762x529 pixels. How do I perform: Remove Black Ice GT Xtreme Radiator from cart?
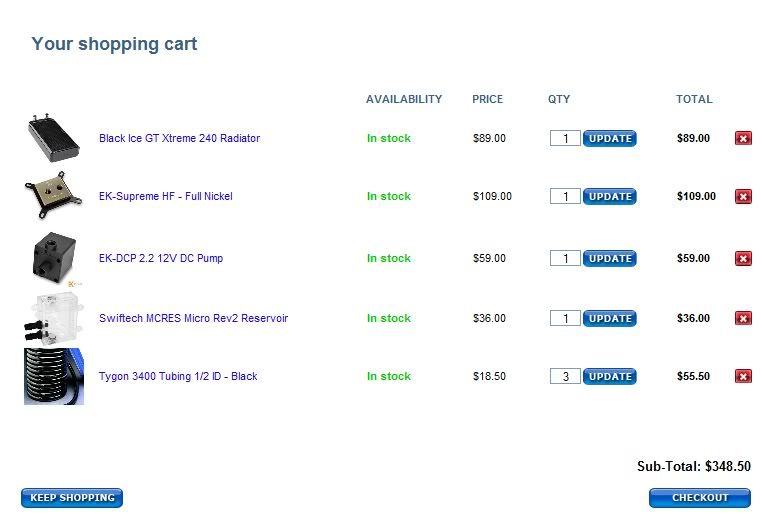743,138
